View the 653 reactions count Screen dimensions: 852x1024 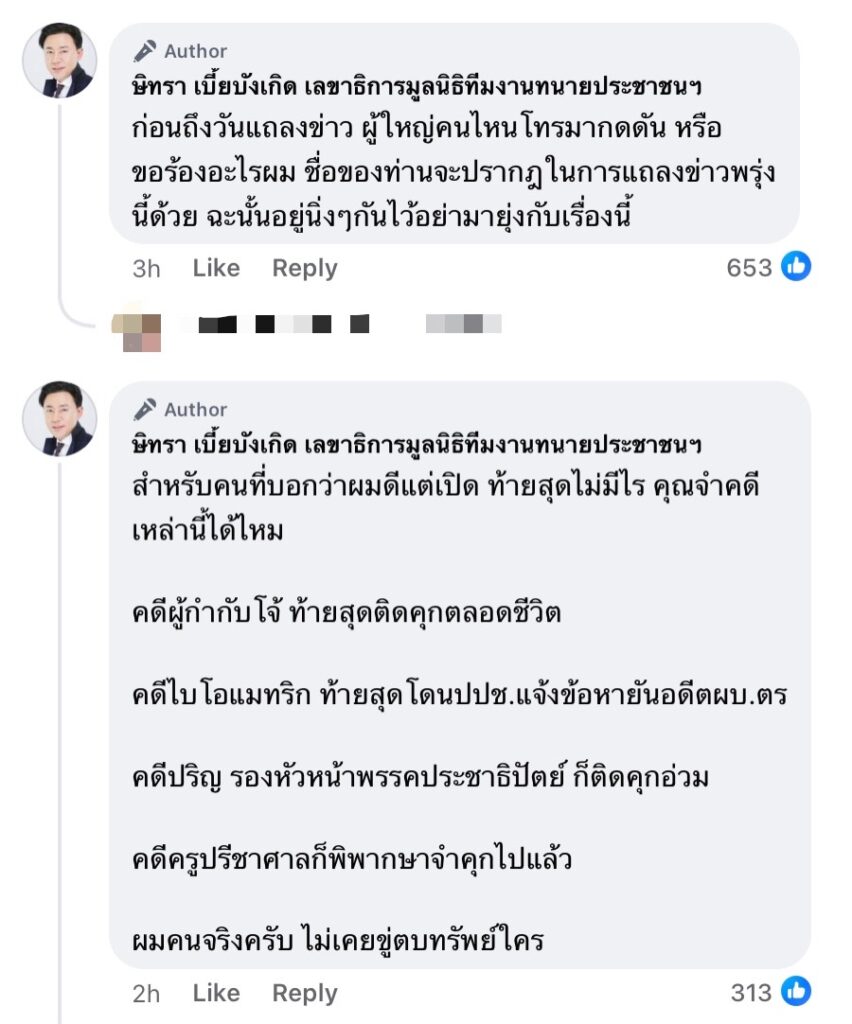click(750, 267)
